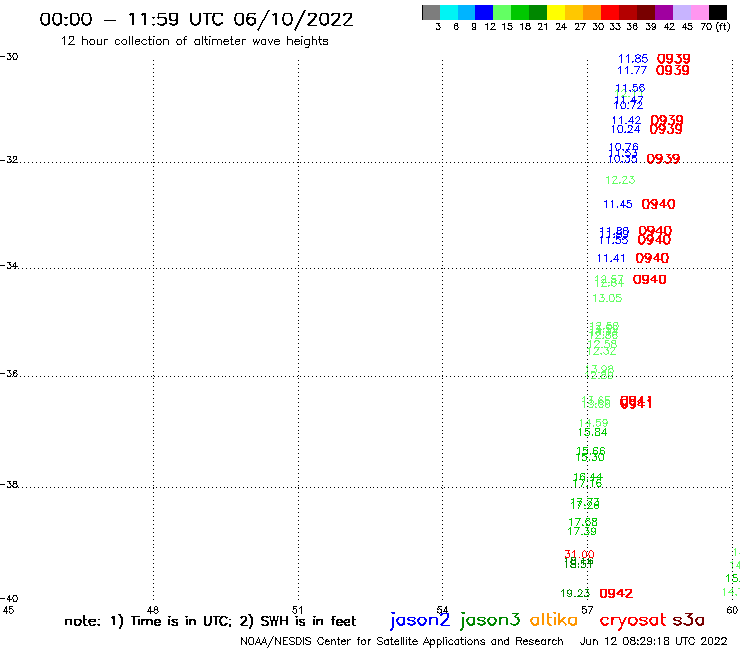Viewport: 740px width, 650px height.
Task: Click the blue 'jason2' satellite label
Action: coord(420,620)
